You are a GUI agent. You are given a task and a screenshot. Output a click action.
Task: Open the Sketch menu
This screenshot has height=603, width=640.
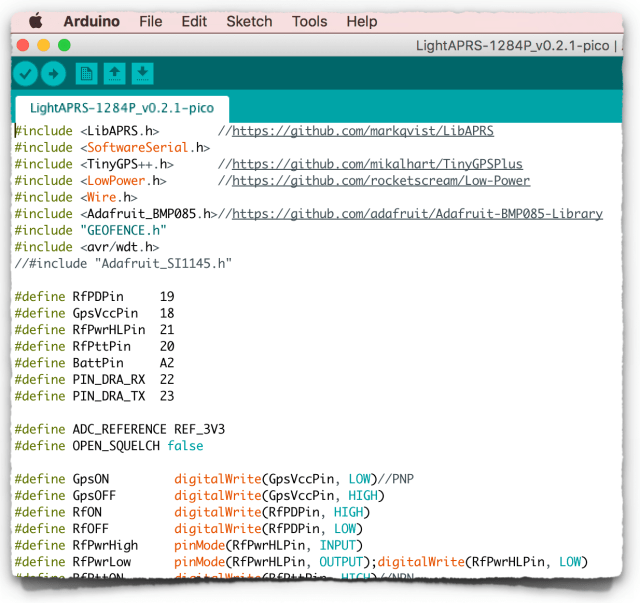click(x=249, y=21)
